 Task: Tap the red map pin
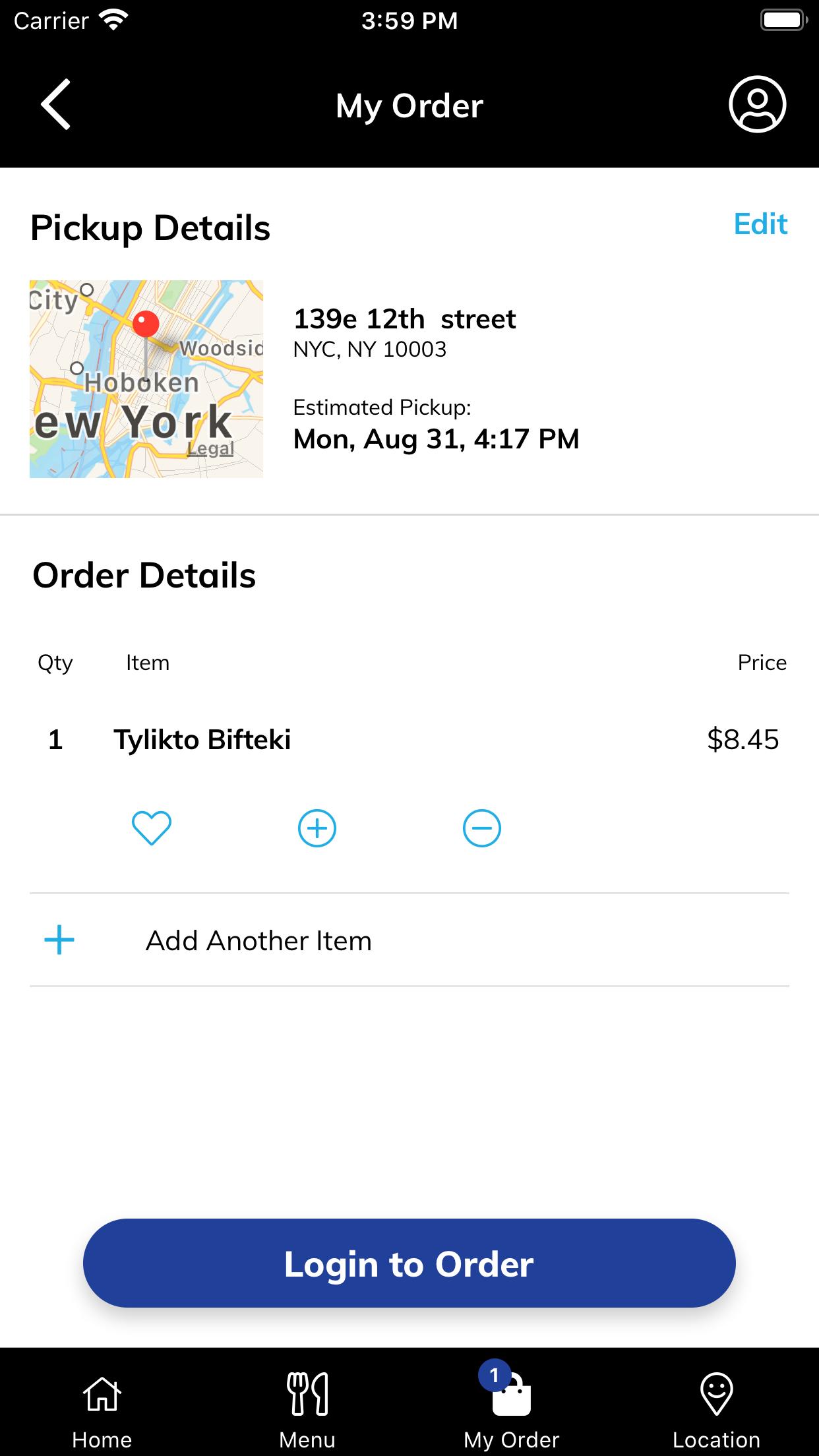coord(146,325)
